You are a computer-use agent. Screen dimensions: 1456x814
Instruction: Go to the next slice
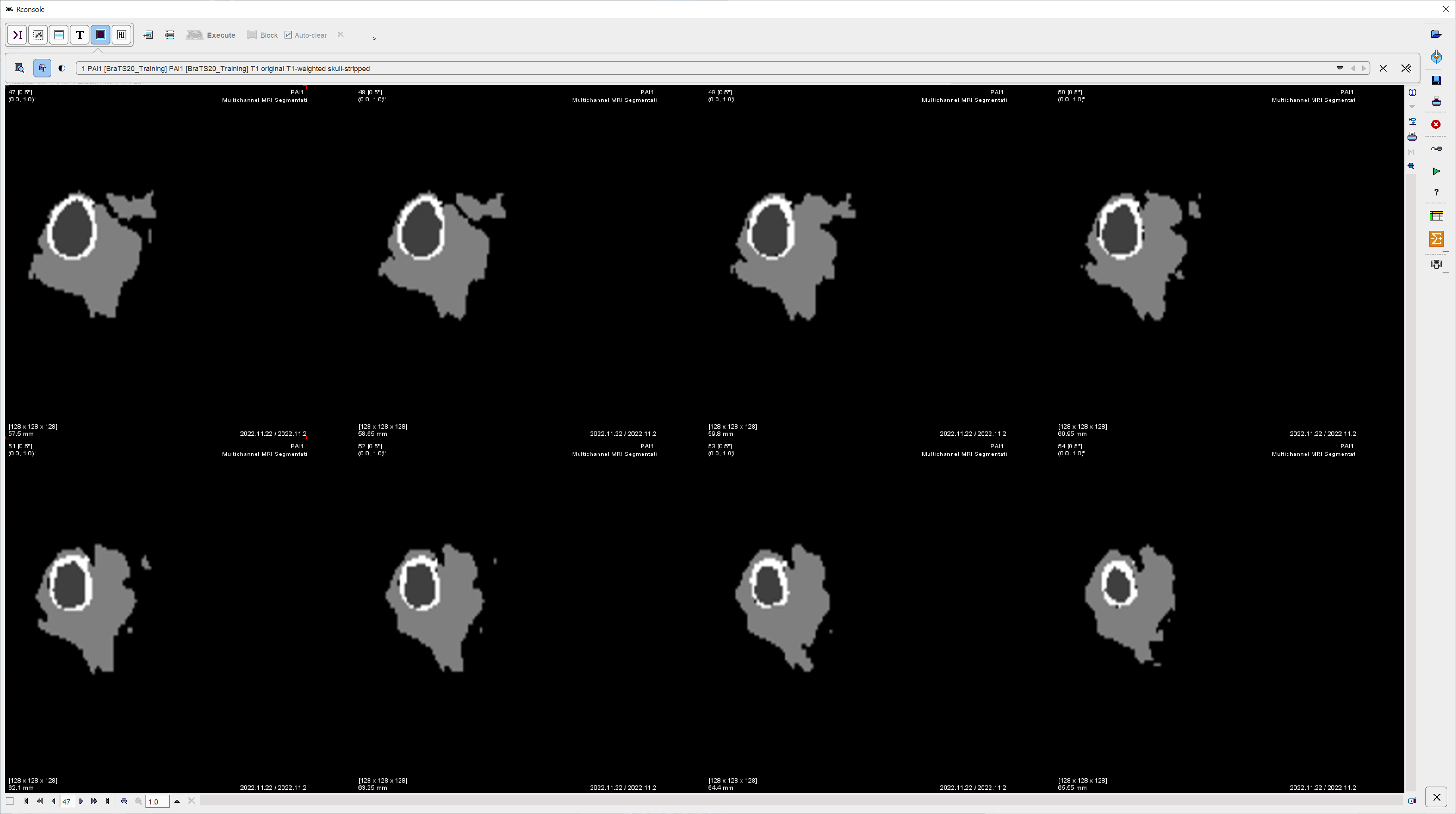point(81,801)
